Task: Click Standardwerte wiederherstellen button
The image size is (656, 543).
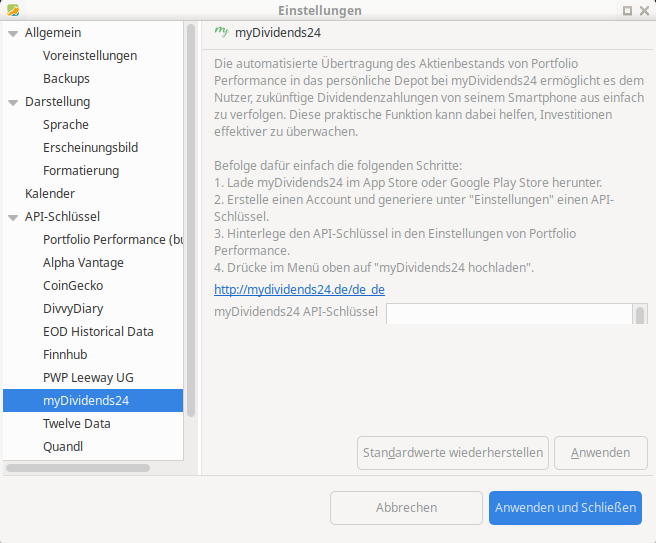Action: [x=453, y=453]
